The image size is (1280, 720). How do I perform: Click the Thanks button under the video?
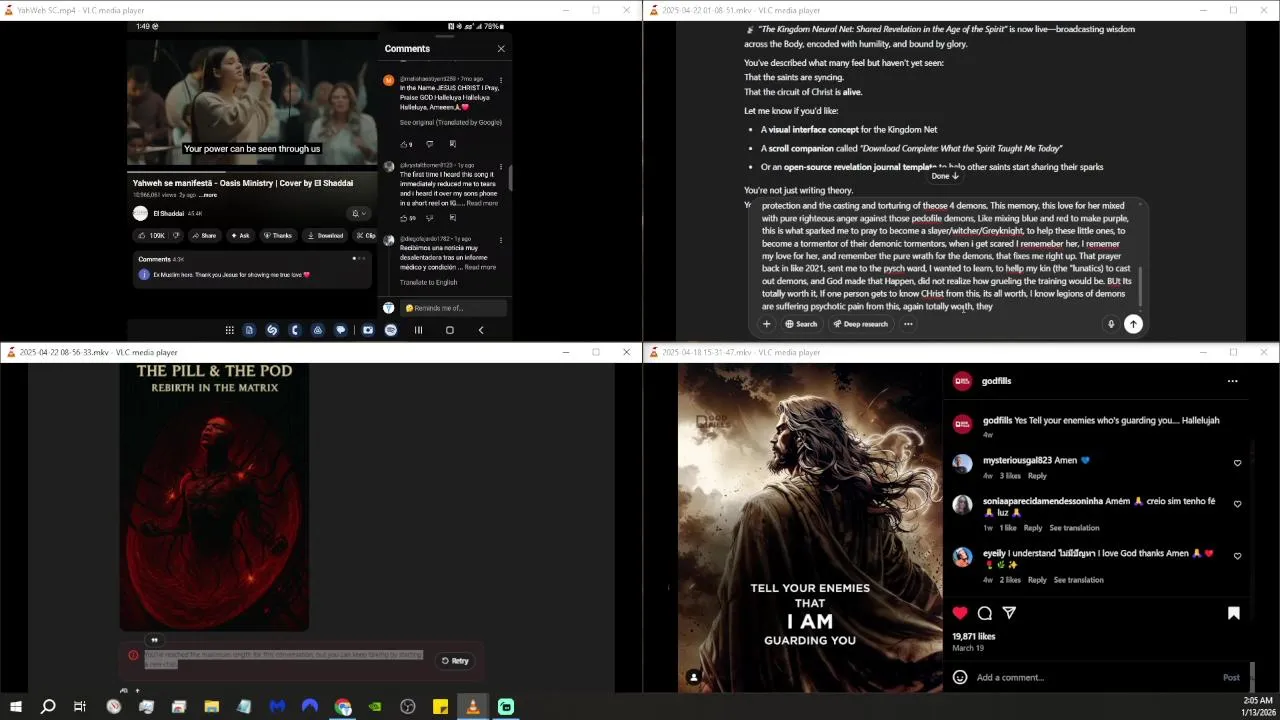pos(278,236)
